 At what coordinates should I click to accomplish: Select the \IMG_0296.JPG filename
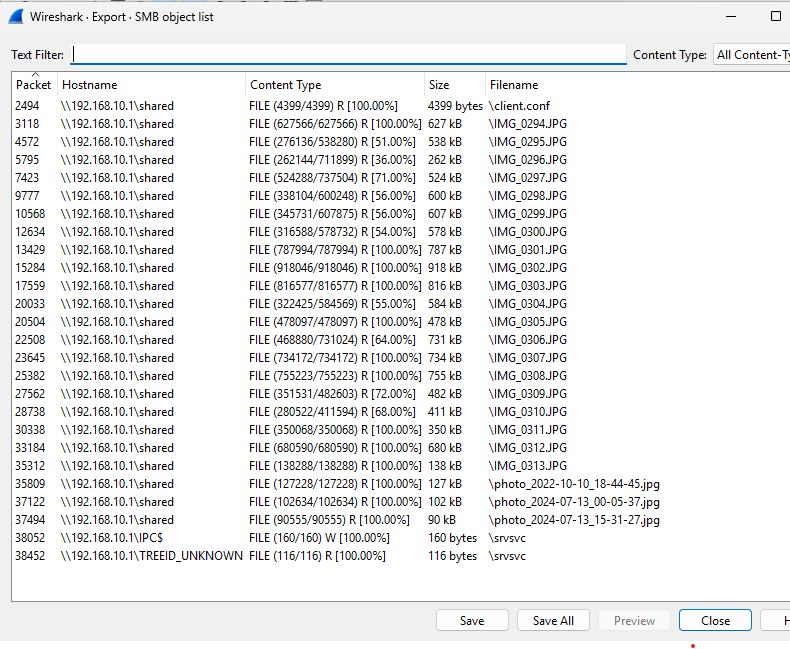point(528,160)
